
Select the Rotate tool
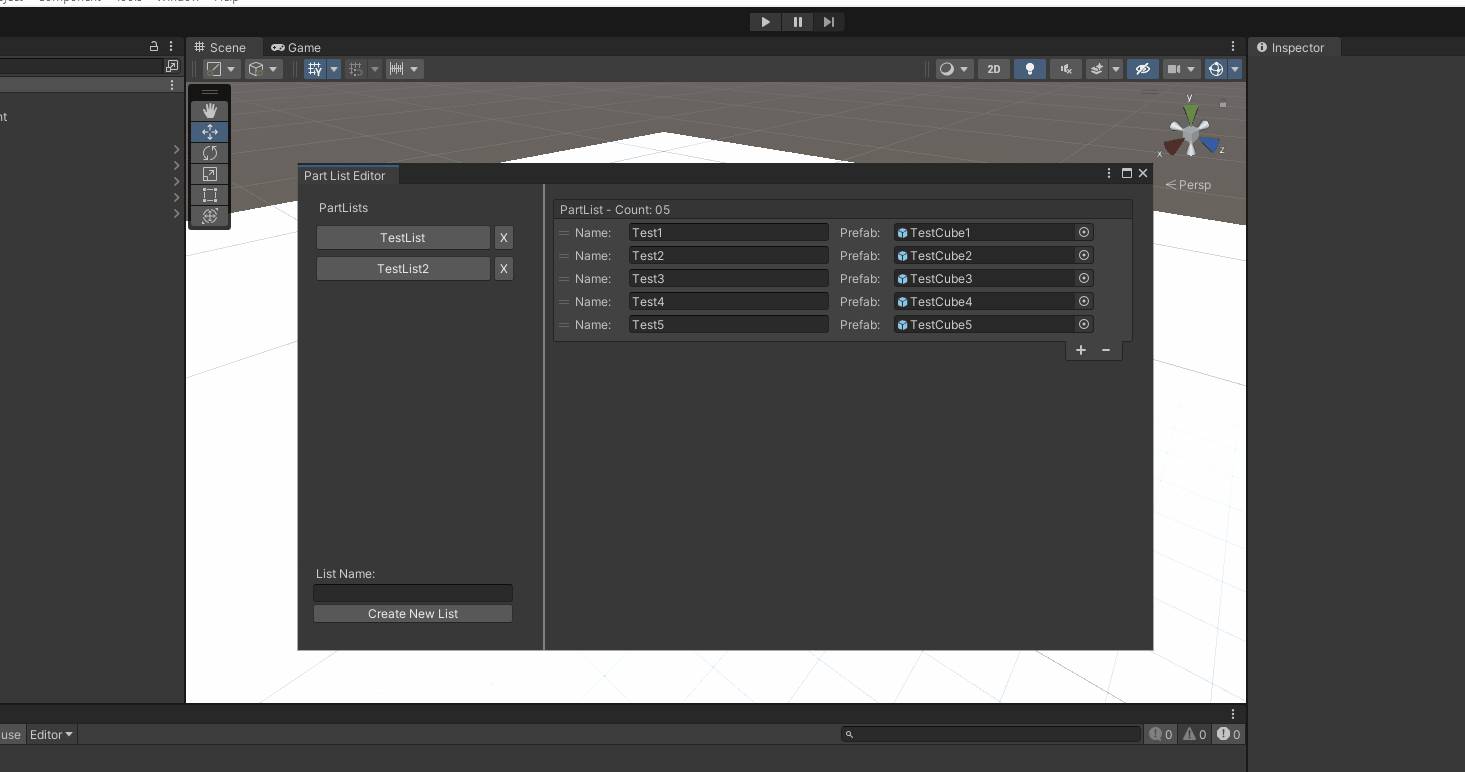[x=209, y=152]
